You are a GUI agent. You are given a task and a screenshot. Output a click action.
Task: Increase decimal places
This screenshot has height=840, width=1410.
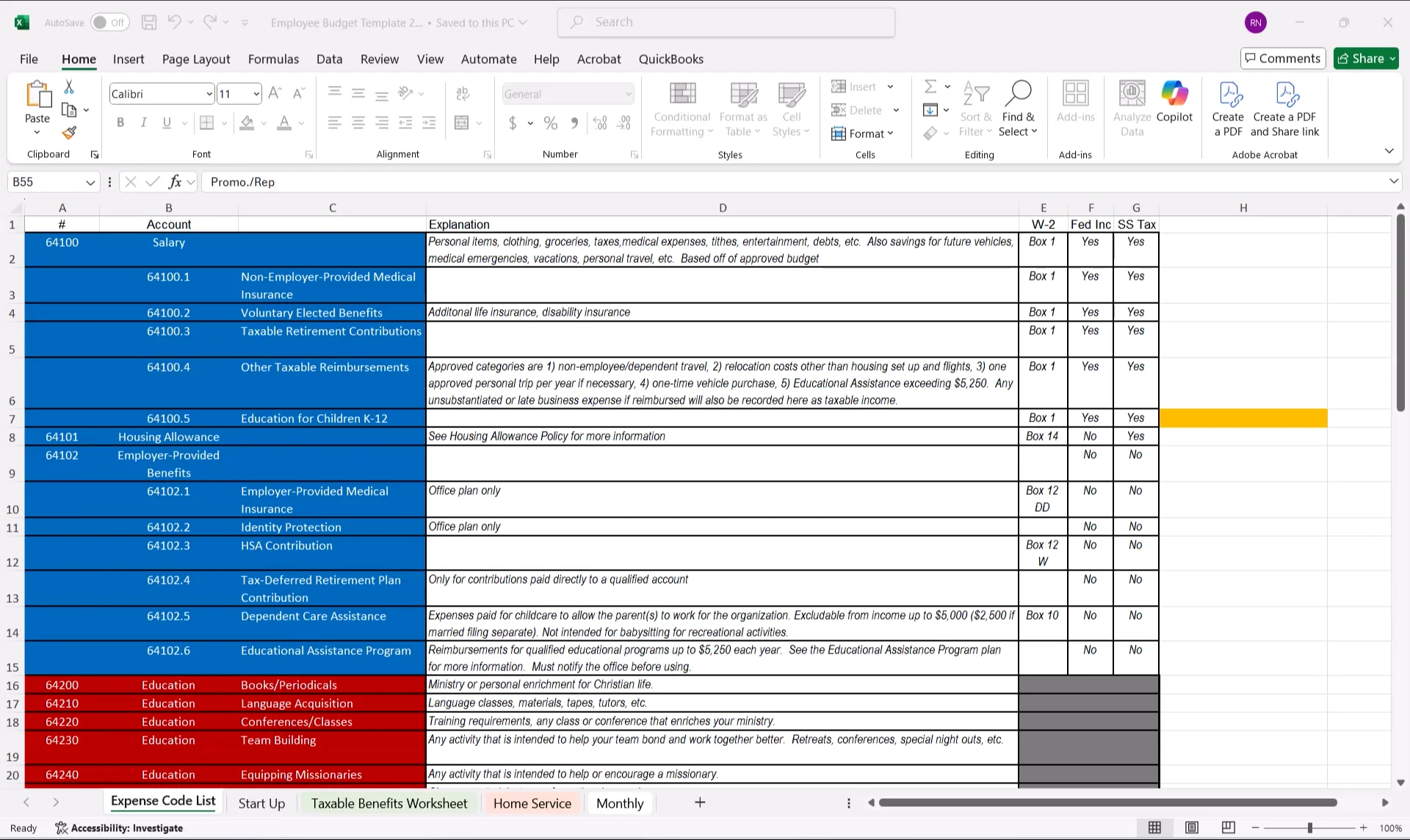pos(600,123)
